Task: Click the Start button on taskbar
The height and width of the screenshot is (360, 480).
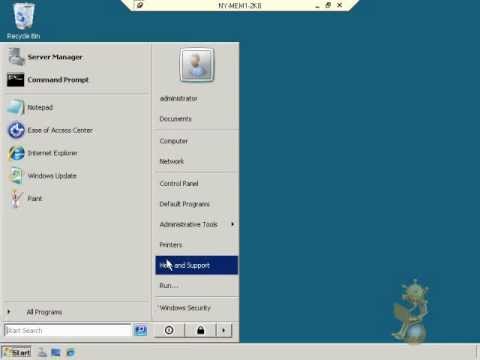Action: pos(17,352)
